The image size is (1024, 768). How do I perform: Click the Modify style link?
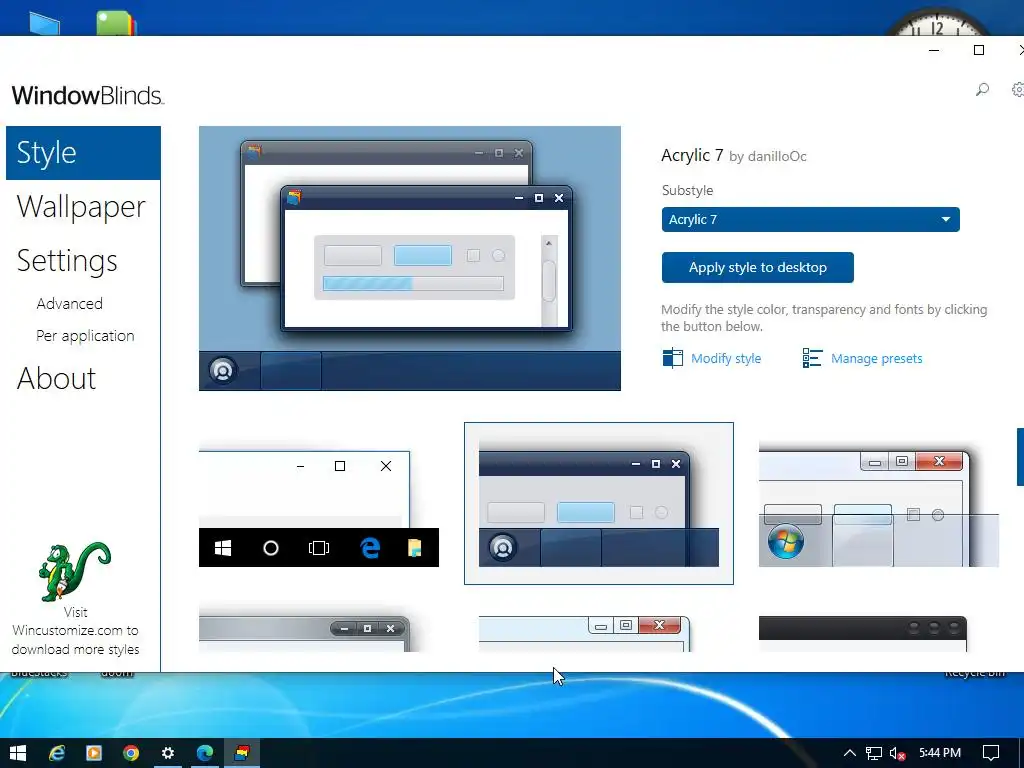pos(726,358)
